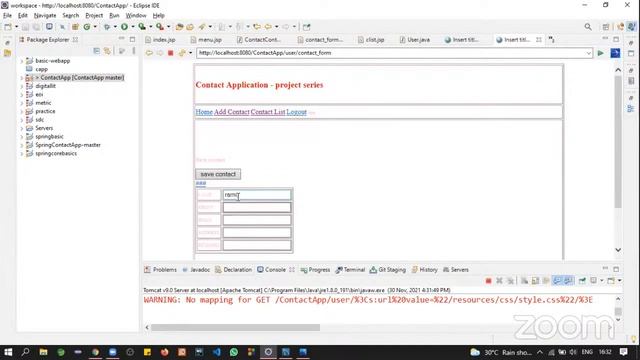Screen dimensions: 640x360
Task: Terminate server with the red console stop icon
Action: click(x=488, y=281)
